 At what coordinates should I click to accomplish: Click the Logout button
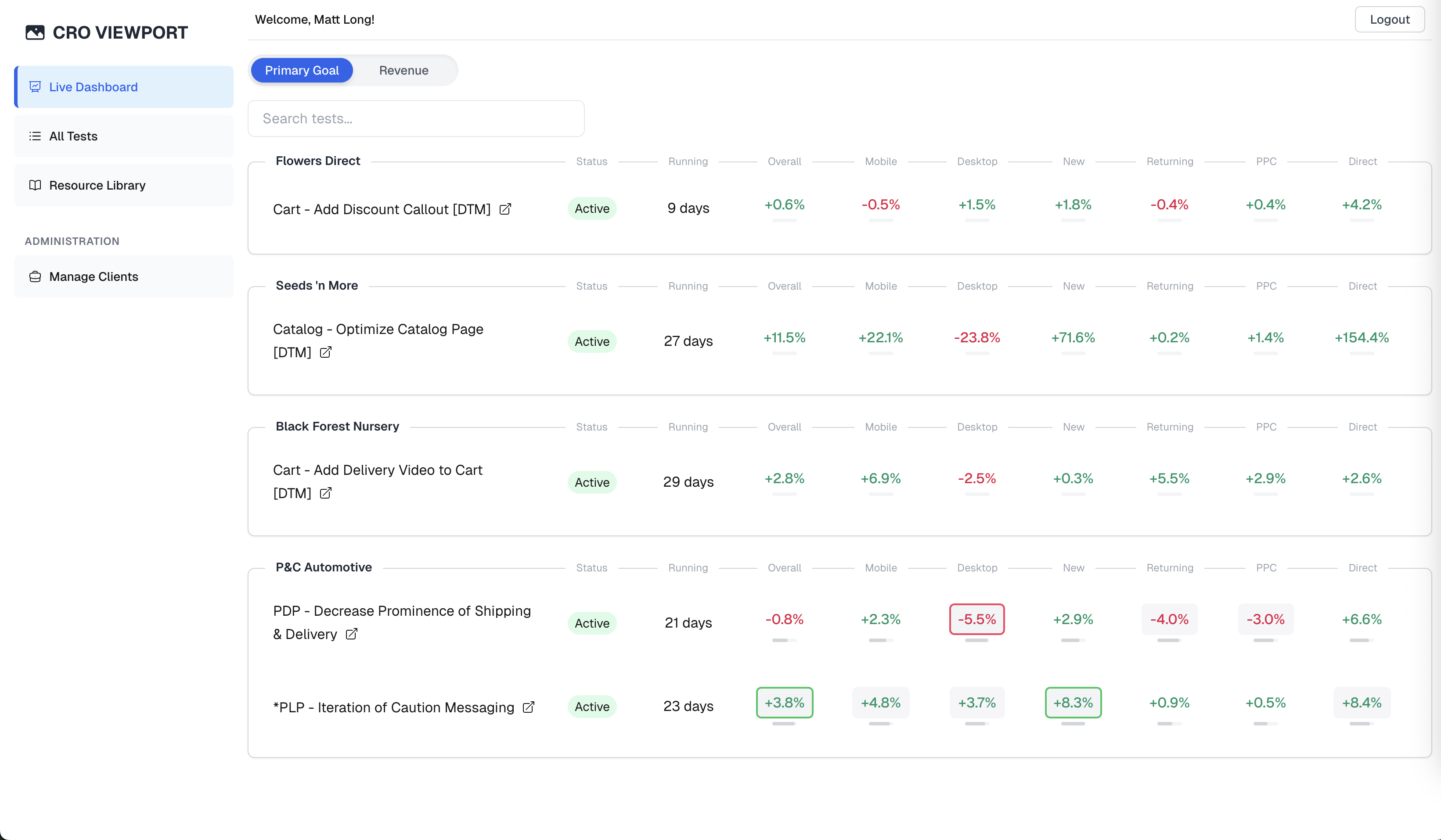tap(1390, 19)
